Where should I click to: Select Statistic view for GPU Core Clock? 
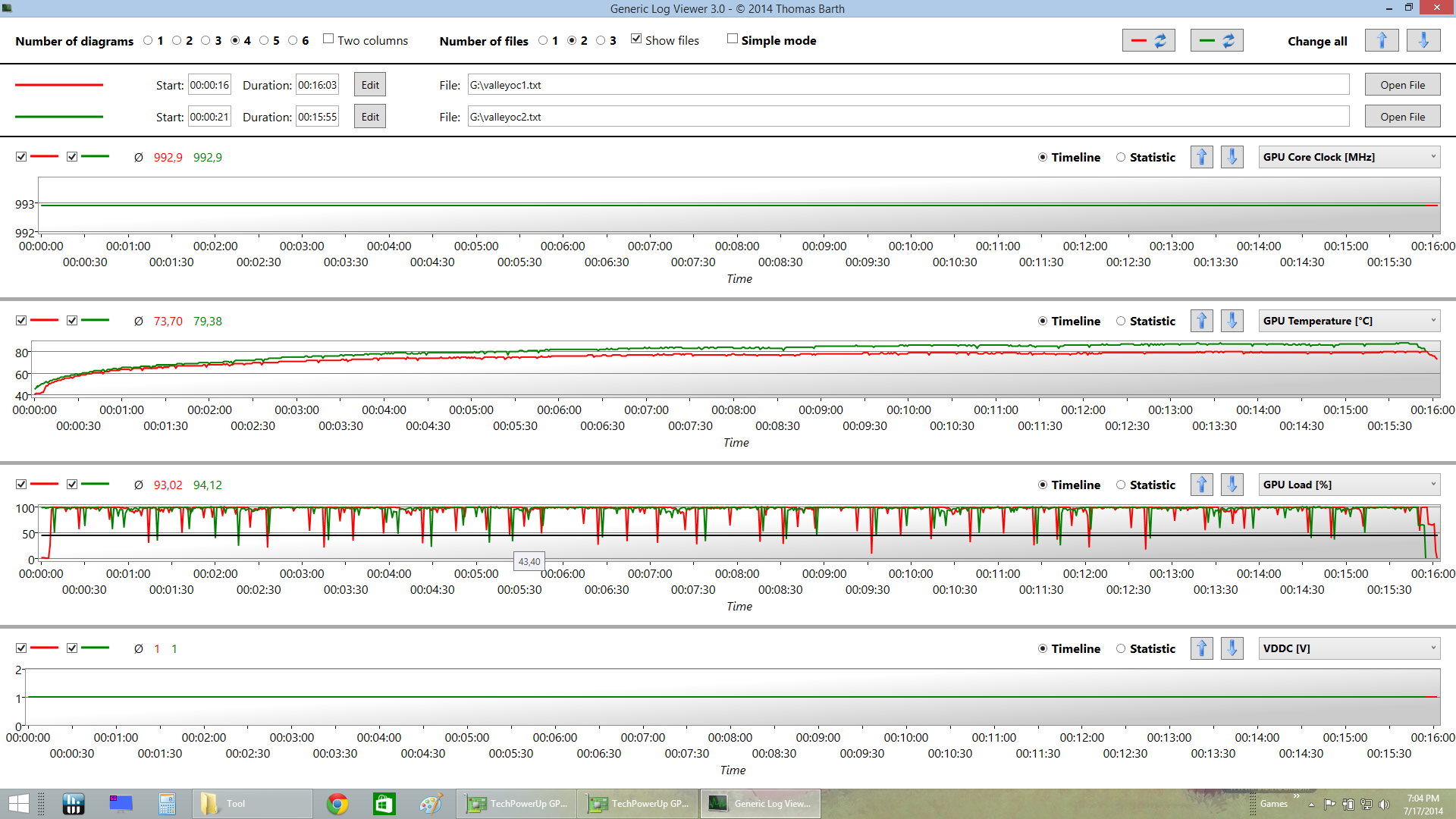pyautogui.click(x=1121, y=157)
